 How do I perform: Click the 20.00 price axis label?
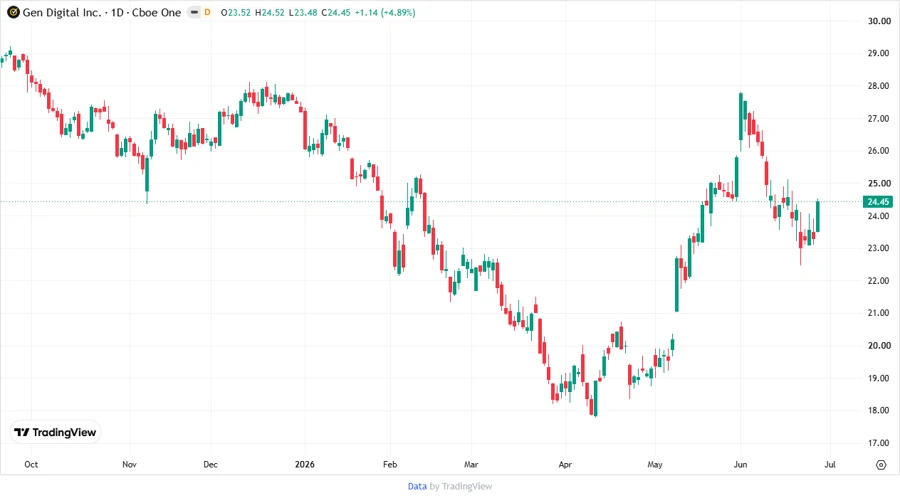click(x=879, y=345)
